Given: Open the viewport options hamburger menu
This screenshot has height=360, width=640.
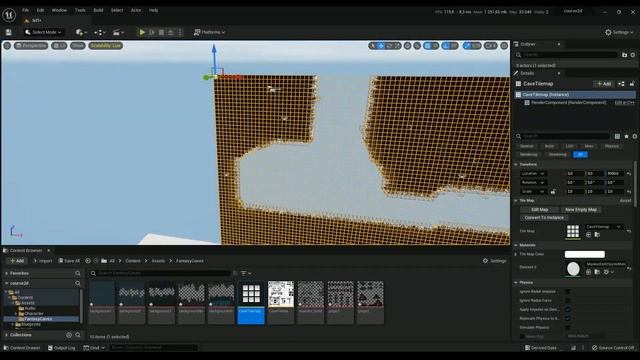Looking at the screenshot, I should point(7,46).
